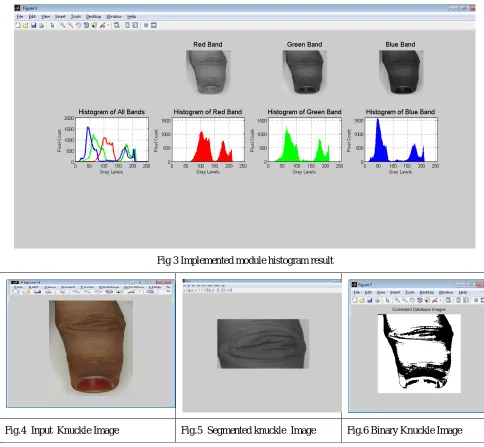Activate Zoom Out tool in Figure 7 toolbar
This screenshot has height=447, width=484.
405,300
